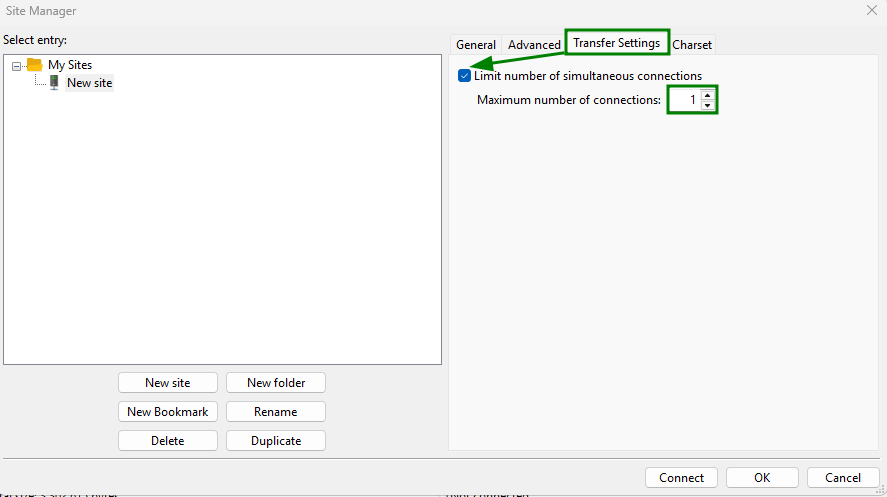Viewport: 887px width, 497px height.
Task: Switch to the General tab
Action: point(476,45)
